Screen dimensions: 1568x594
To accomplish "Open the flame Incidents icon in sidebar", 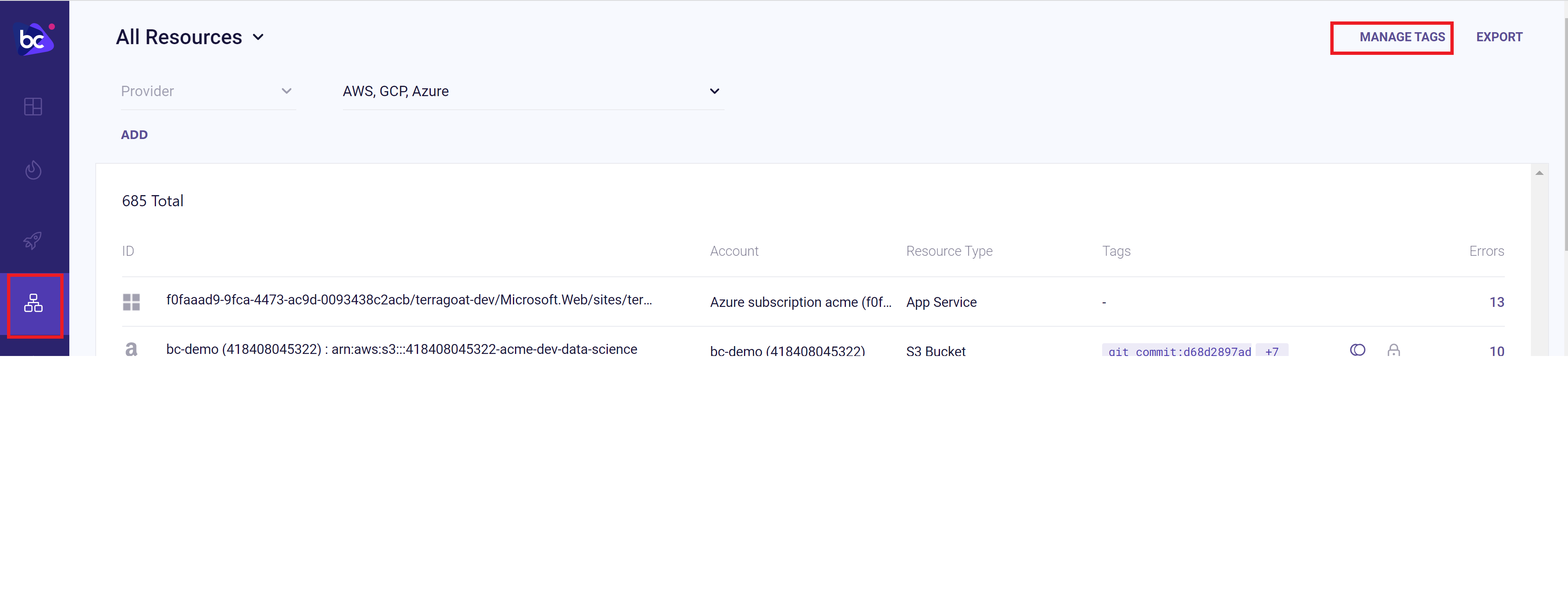I will [33, 170].
